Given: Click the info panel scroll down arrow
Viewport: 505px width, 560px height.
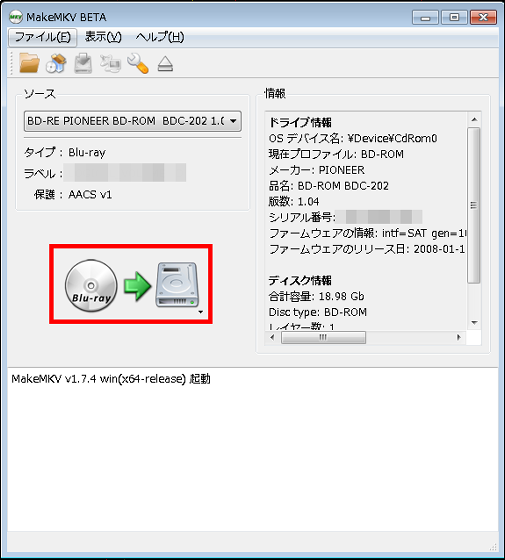Looking at the screenshot, I should pos(474,323).
